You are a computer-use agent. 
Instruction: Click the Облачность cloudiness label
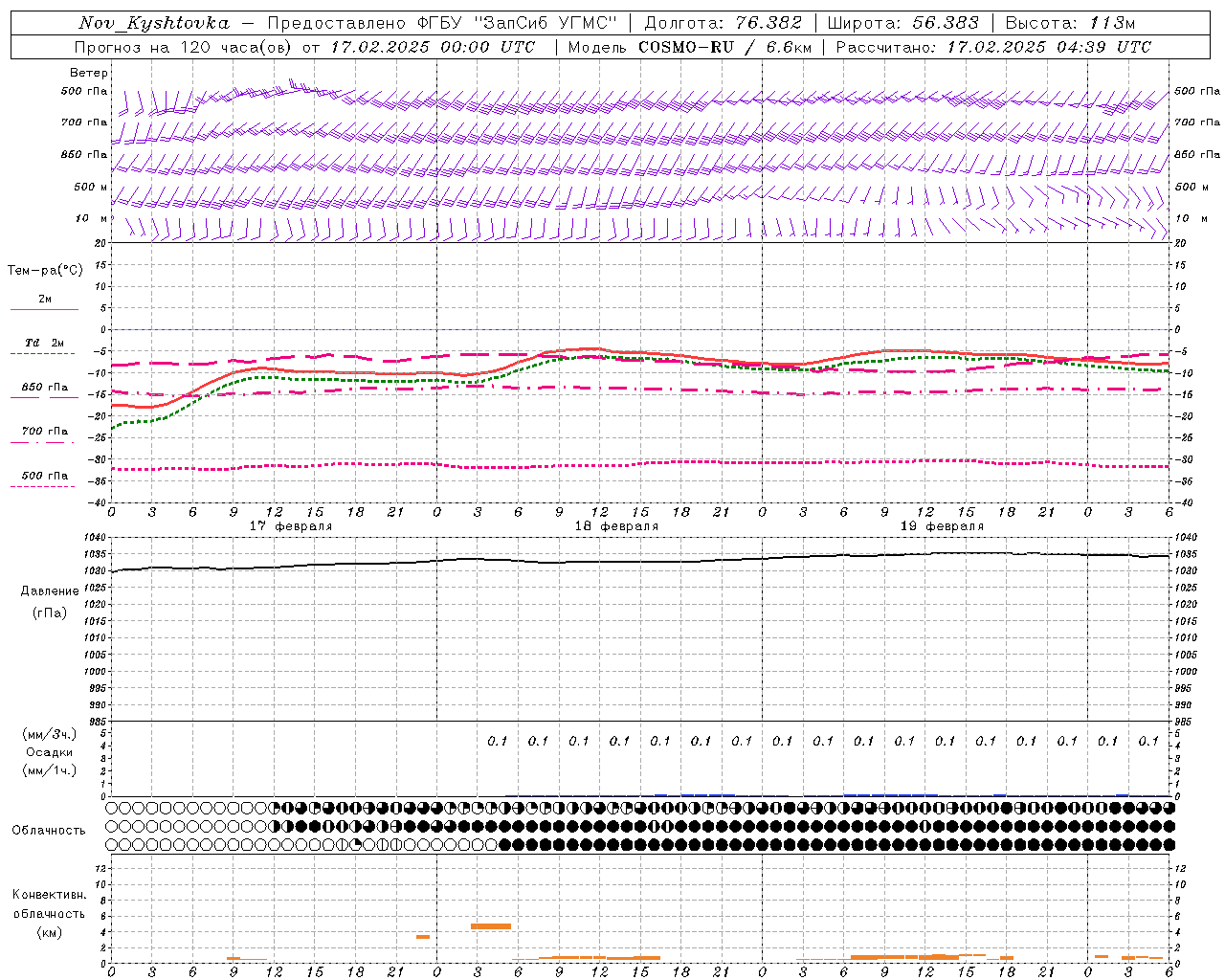pos(49,831)
